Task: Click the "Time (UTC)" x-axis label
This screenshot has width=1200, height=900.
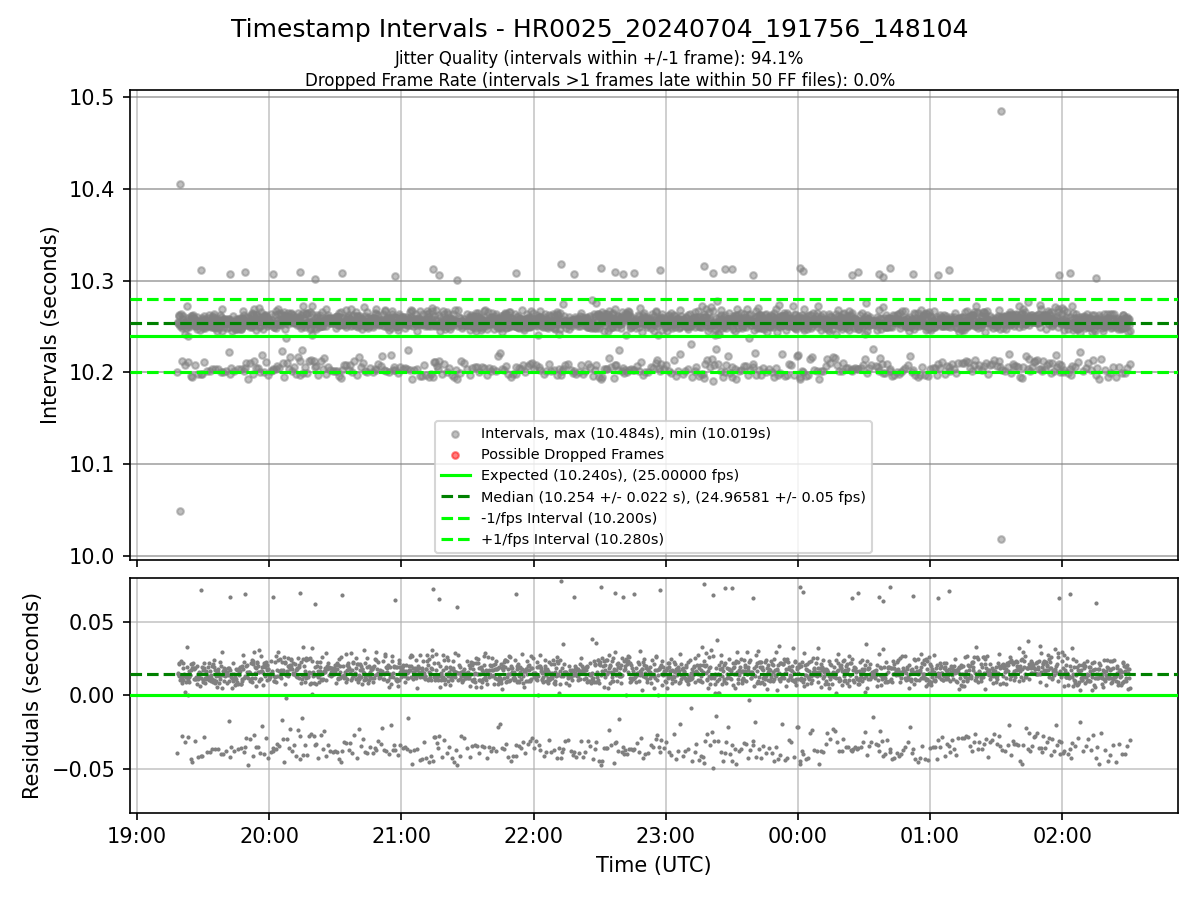Action: [x=653, y=865]
